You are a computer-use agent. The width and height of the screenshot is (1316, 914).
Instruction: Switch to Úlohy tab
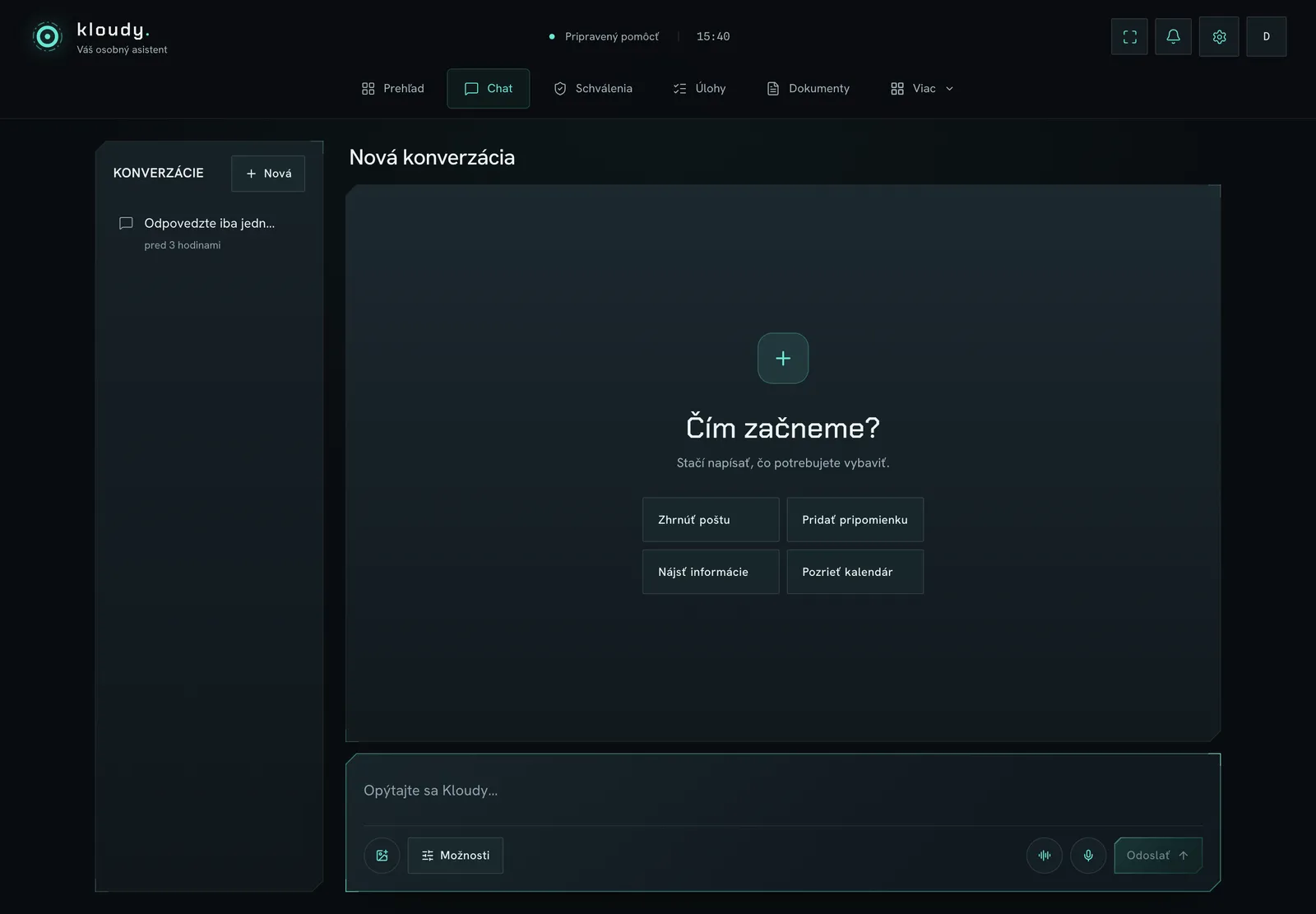coord(699,88)
